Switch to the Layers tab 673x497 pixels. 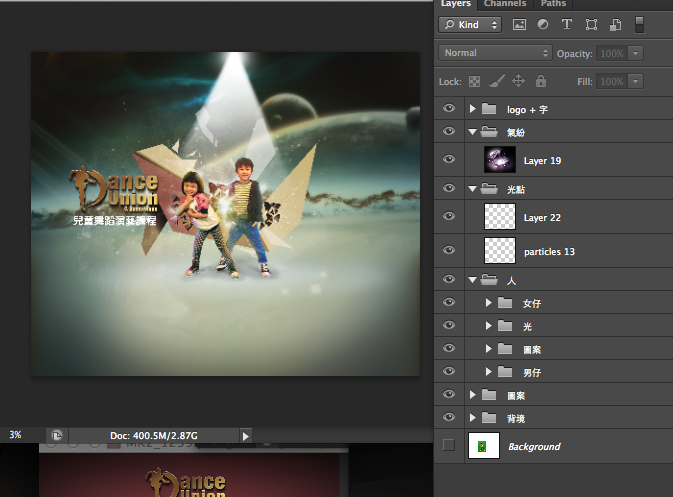(x=456, y=3)
